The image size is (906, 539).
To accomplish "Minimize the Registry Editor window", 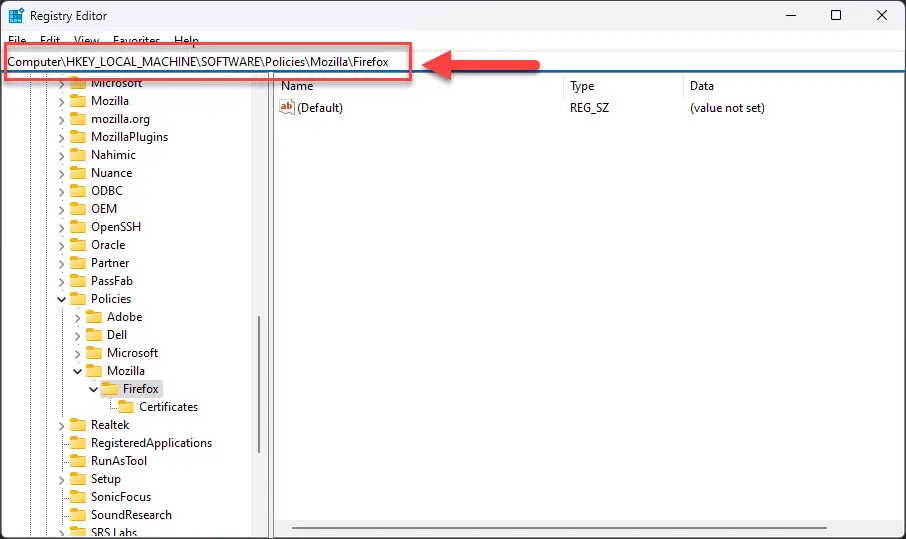I will point(791,15).
